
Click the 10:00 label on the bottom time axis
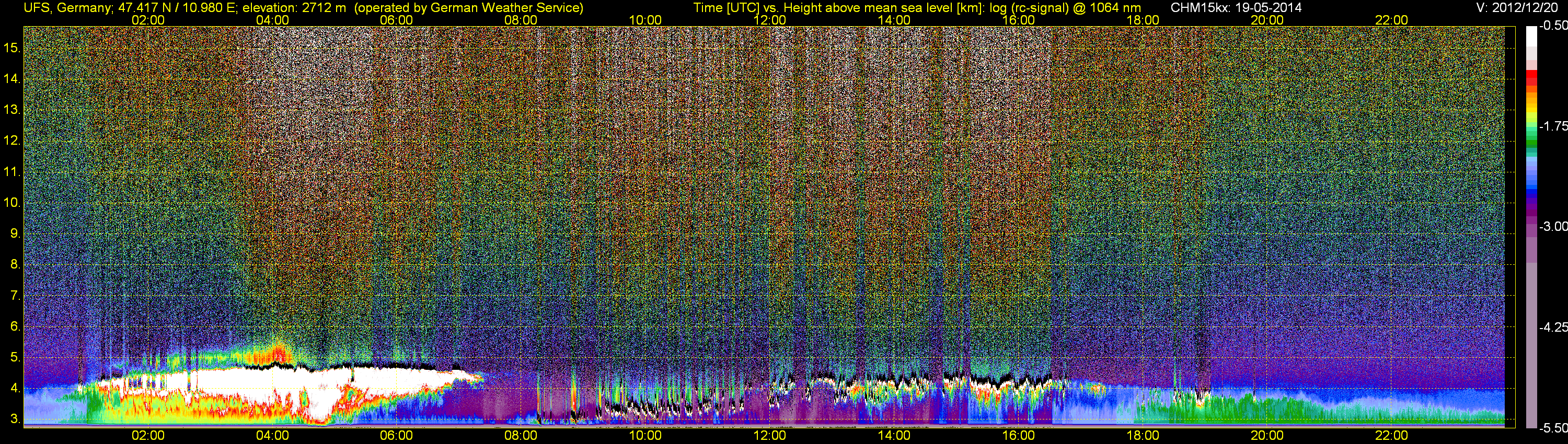click(645, 436)
